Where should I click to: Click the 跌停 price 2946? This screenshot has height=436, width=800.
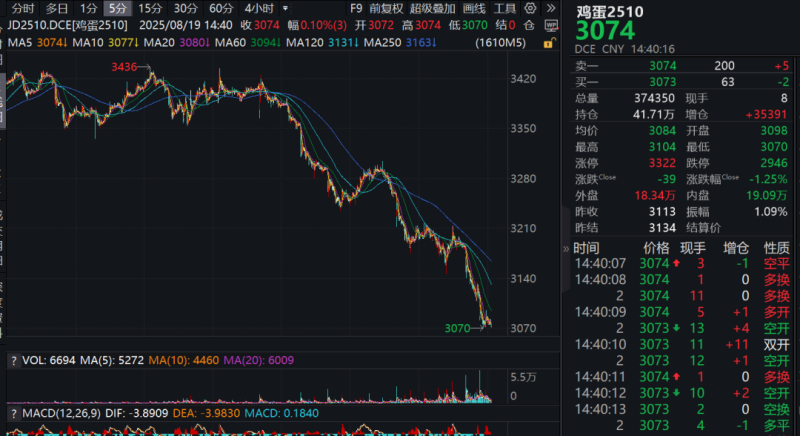774,163
